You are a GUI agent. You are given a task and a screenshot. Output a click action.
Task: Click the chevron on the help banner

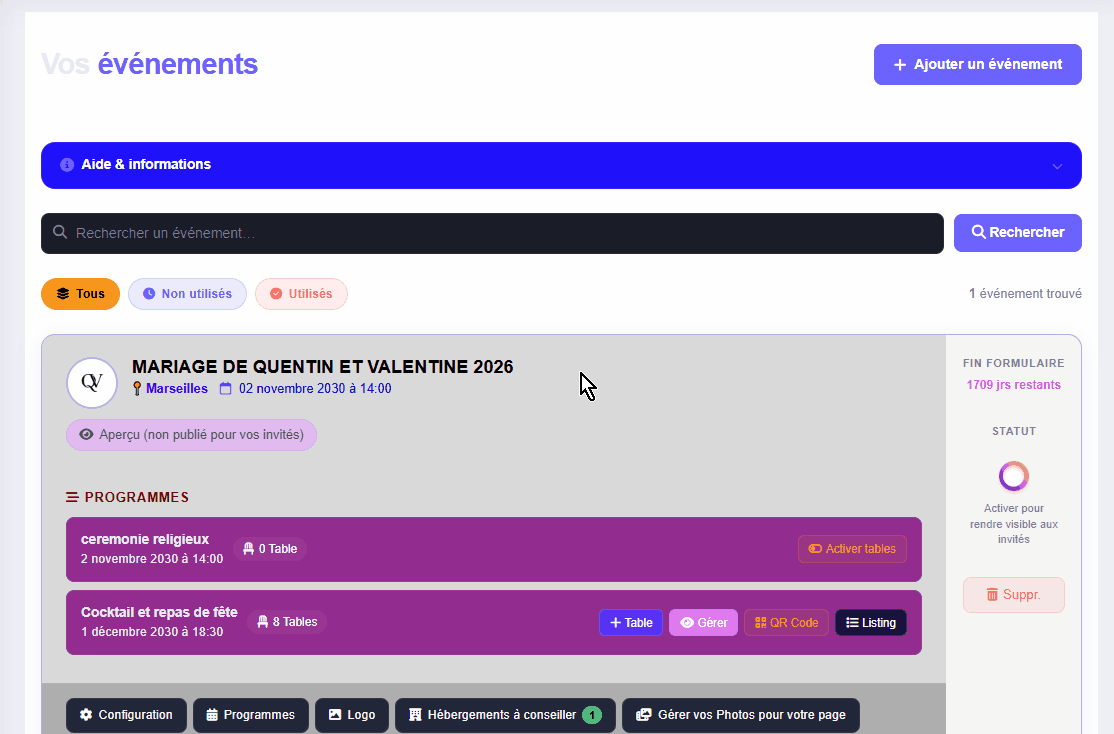pyautogui.click(x=1057, y=166)
